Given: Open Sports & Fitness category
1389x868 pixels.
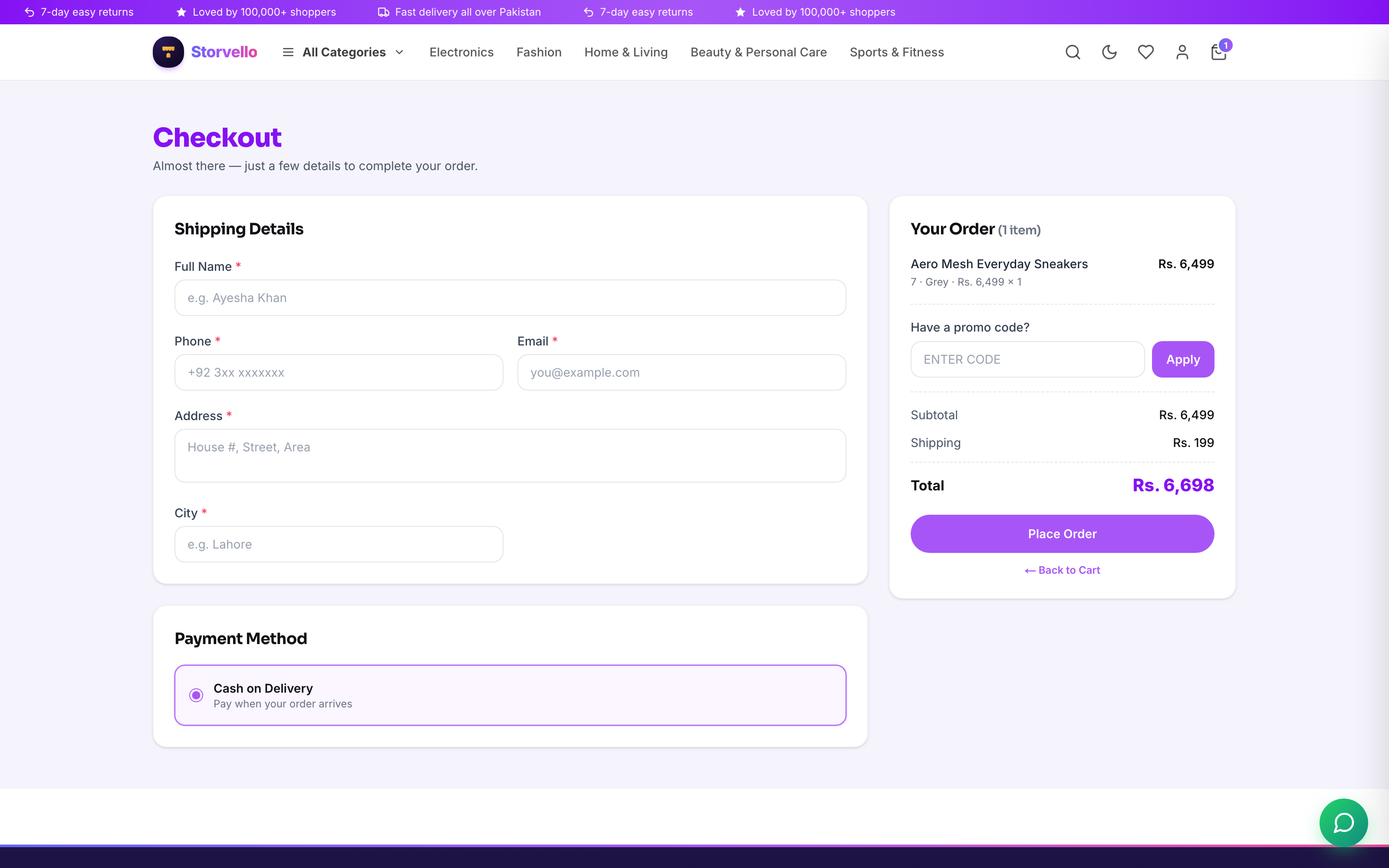Looking at the screenshot, I should coord(896,52).
